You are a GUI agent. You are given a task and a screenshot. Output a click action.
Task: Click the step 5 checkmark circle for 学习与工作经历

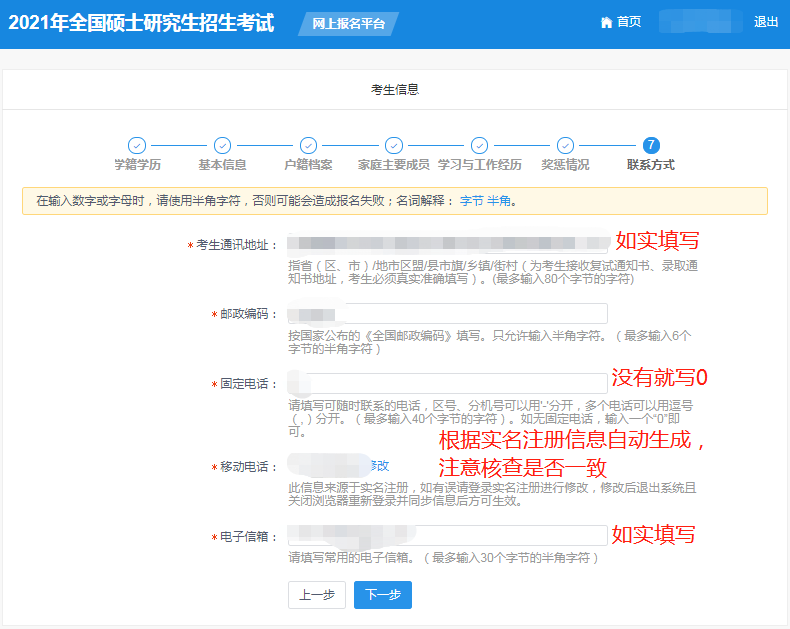(479, 146)
